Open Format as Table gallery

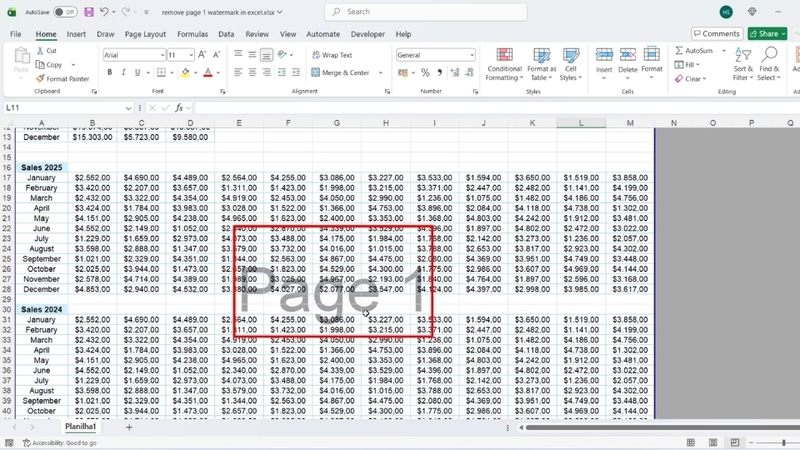point(542,64)
